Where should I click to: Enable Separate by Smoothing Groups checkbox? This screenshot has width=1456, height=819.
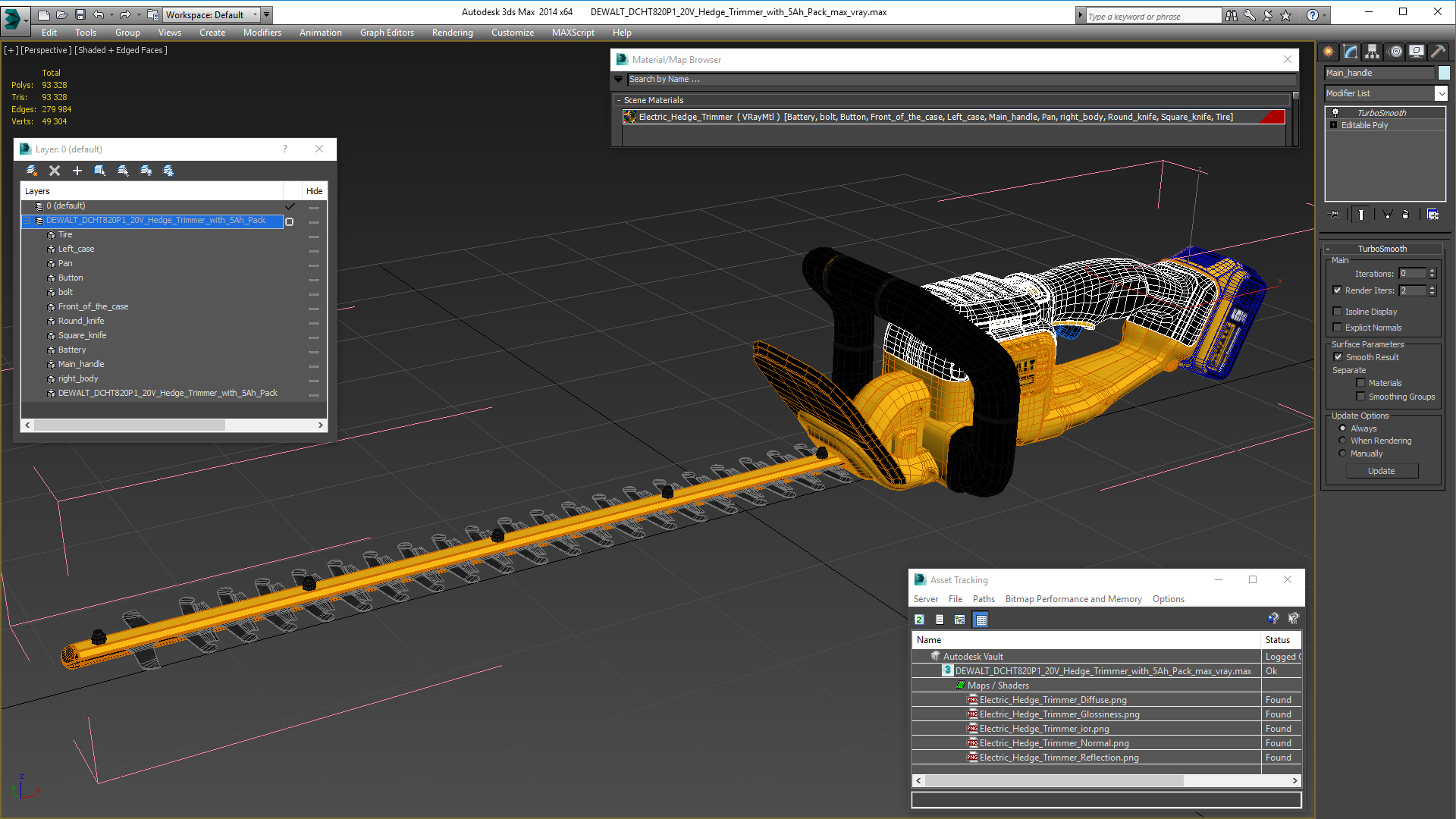(x=1361, y=397)
